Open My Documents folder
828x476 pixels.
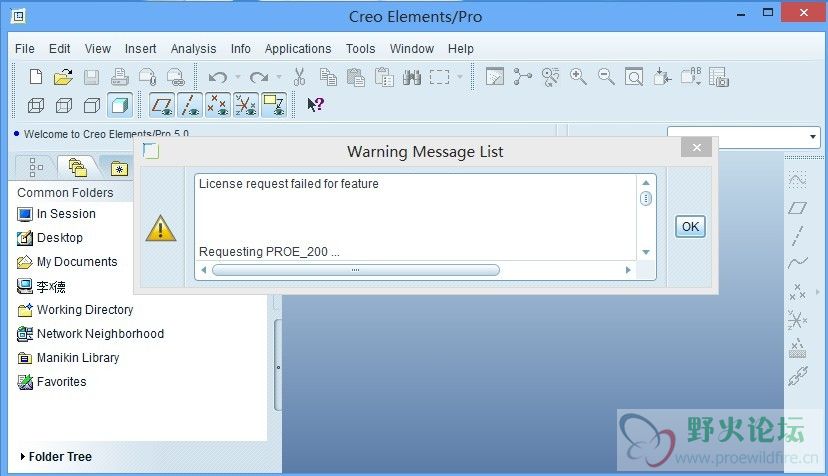pyautogui.click(x=67, y=262)
